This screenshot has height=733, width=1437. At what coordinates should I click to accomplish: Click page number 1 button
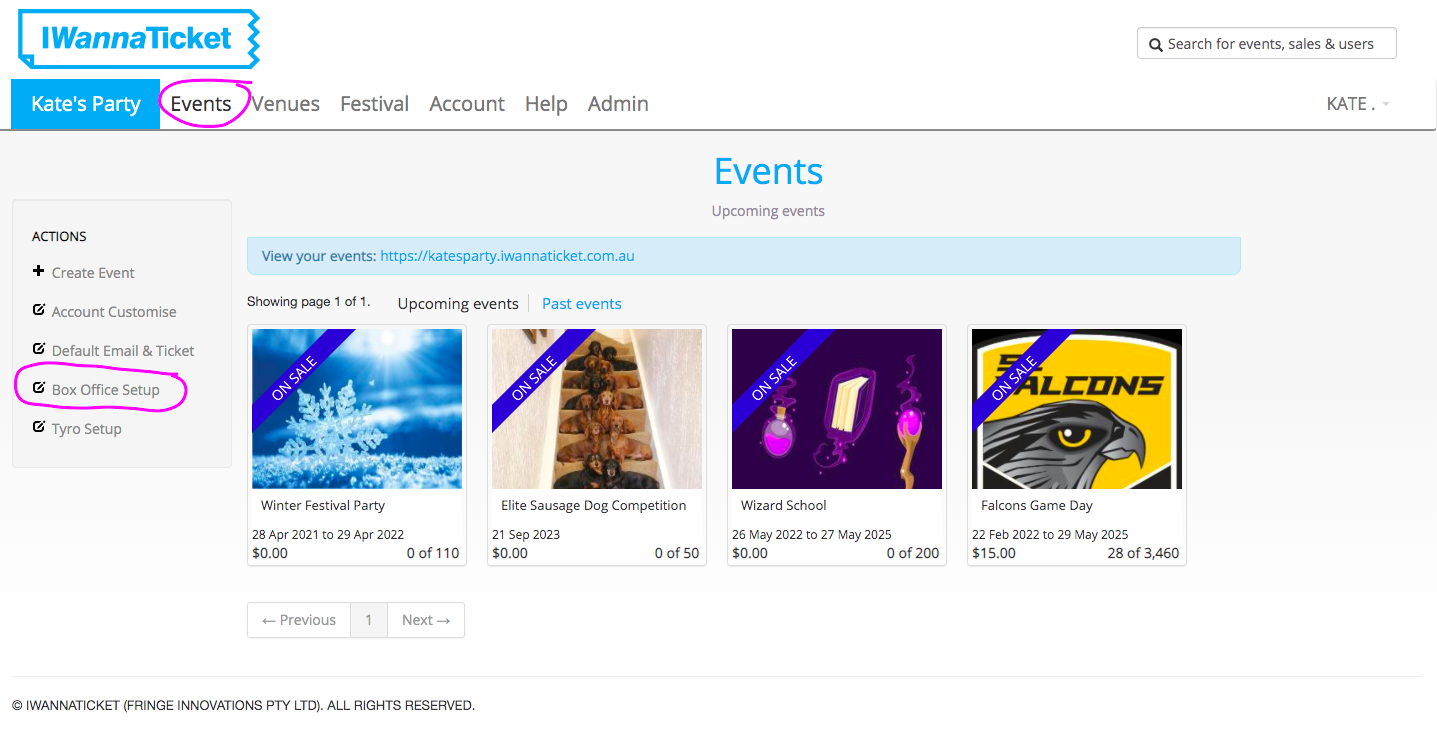(369, 620)
